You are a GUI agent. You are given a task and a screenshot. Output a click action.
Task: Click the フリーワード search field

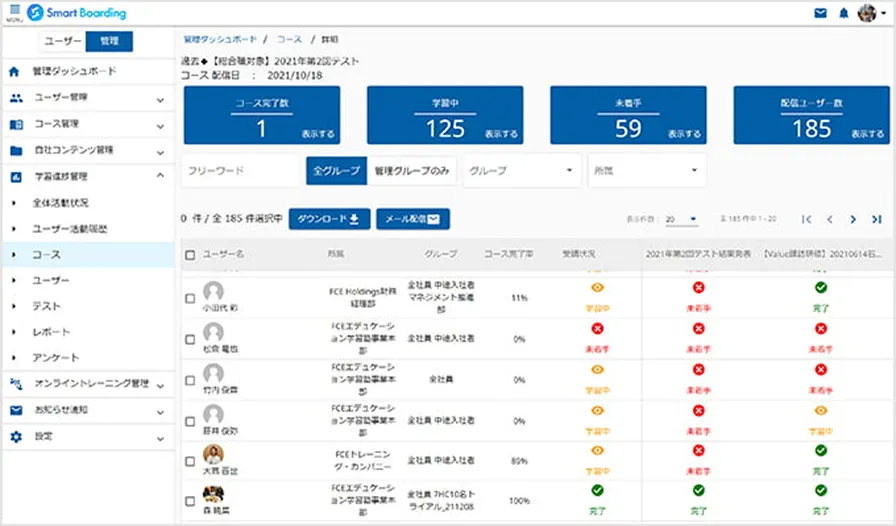pos(240,170)
